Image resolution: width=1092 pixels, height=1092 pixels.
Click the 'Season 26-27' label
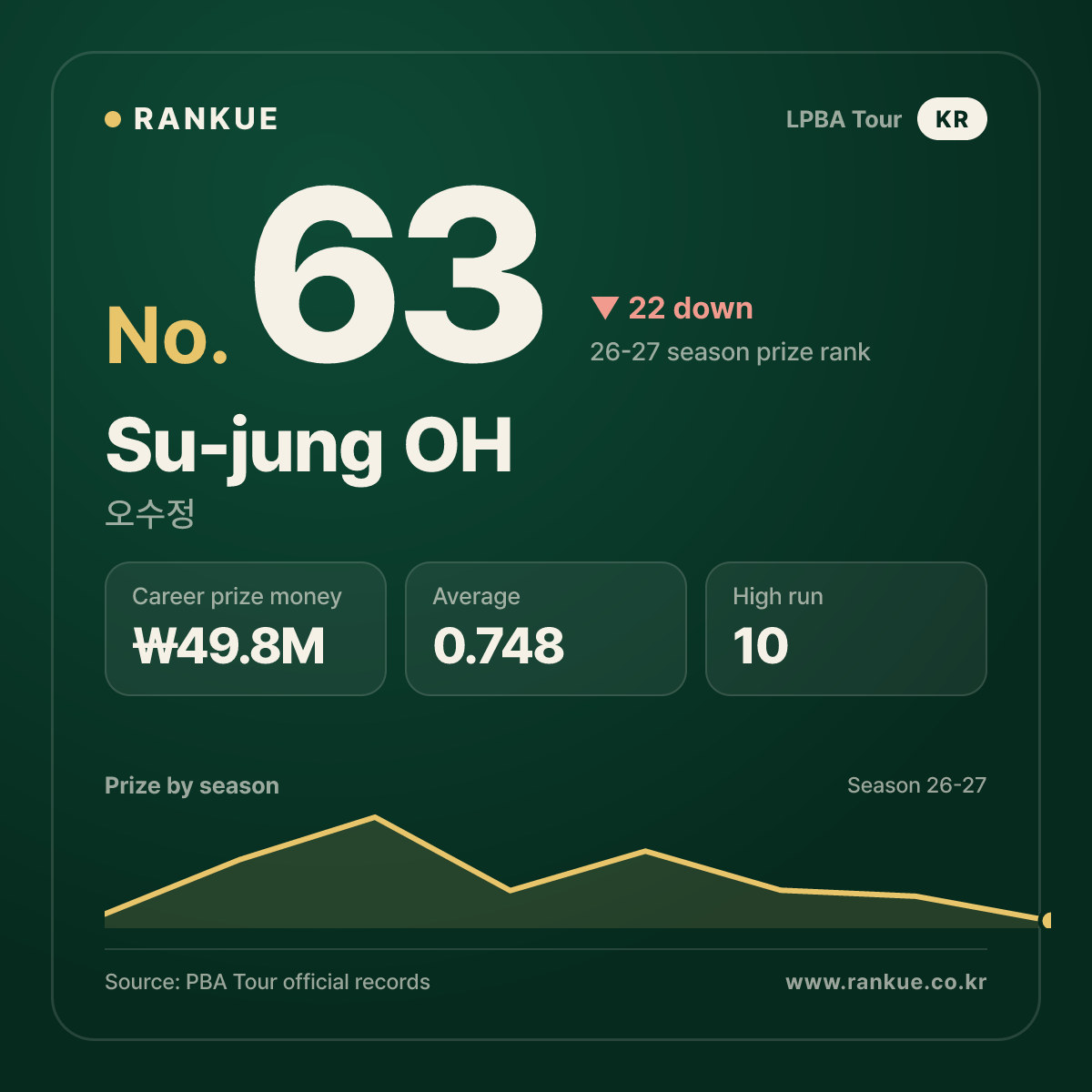(x=916, y=785)
